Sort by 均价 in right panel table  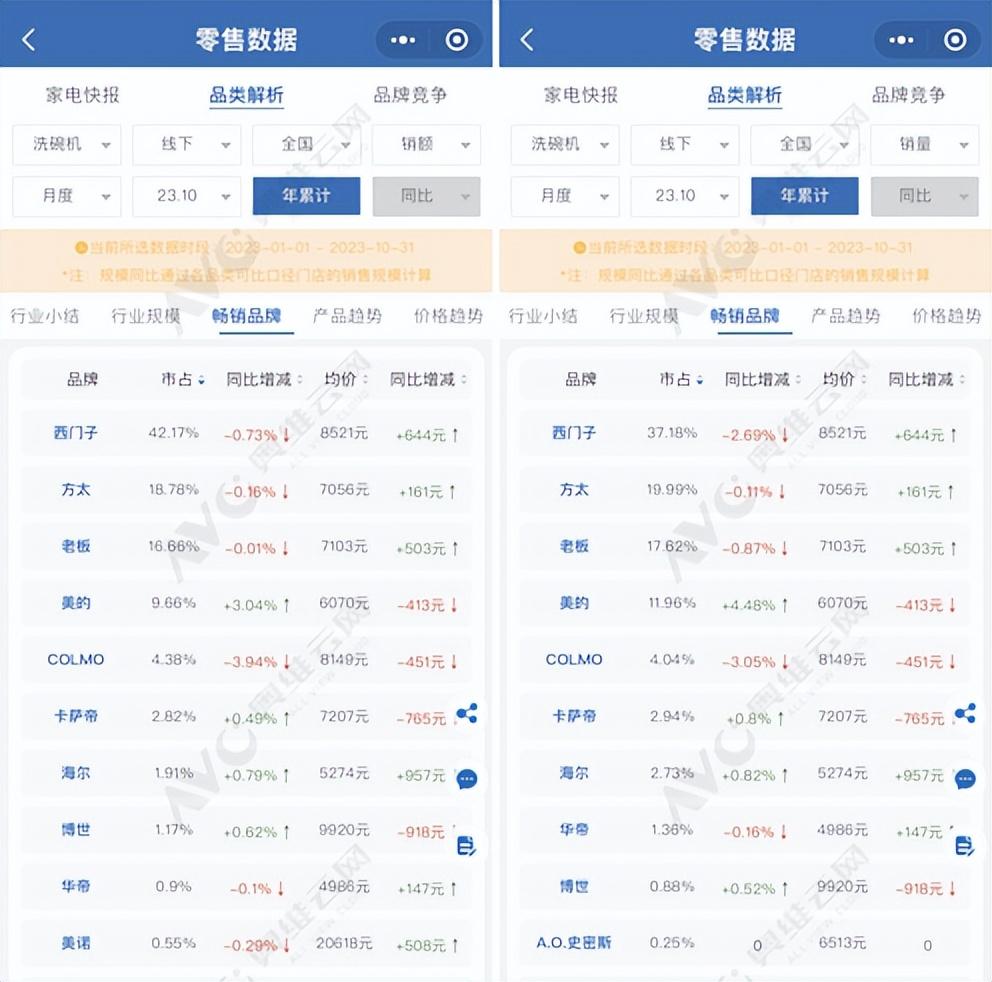844,380
